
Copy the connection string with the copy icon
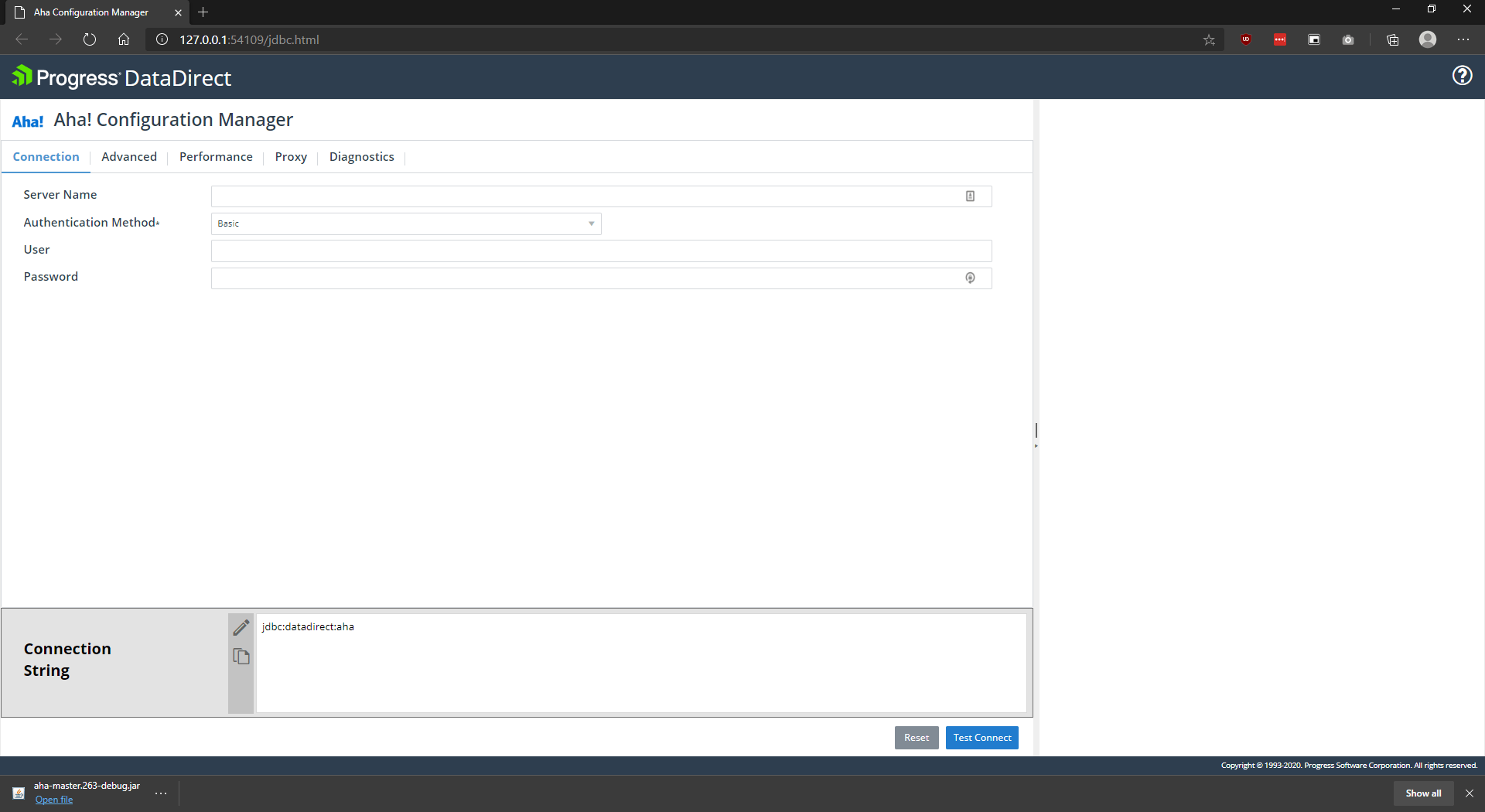[241, 657]
